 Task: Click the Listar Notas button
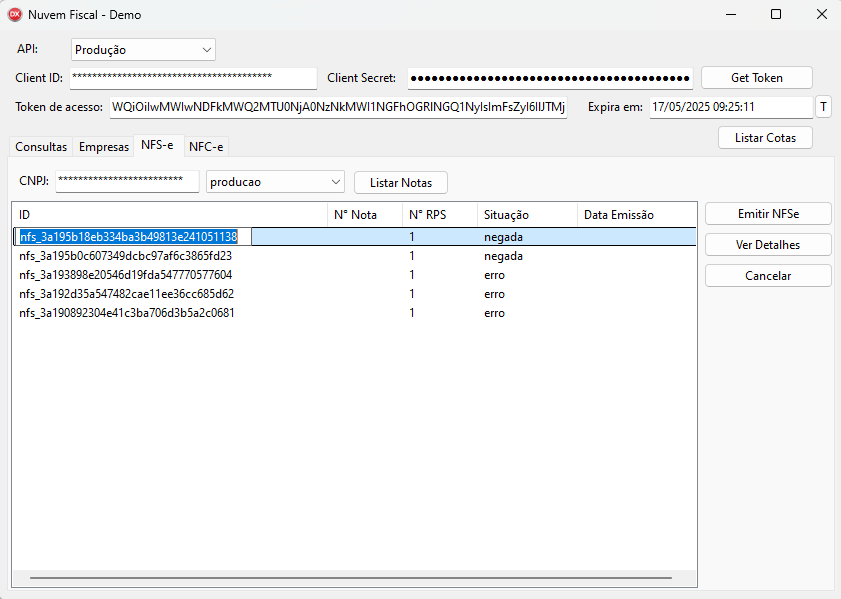coord(401,183)
